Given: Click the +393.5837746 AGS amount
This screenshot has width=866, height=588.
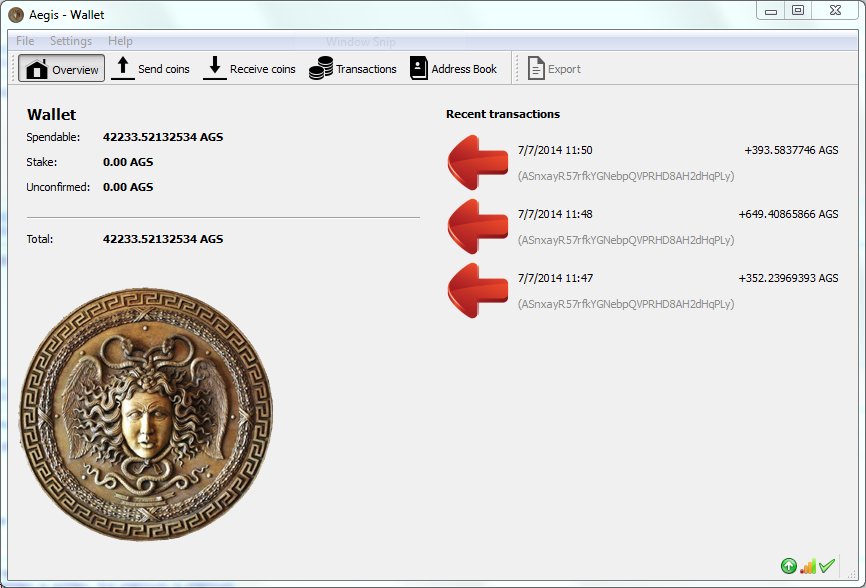Looking at the screenshot, I should coord(791,150).
